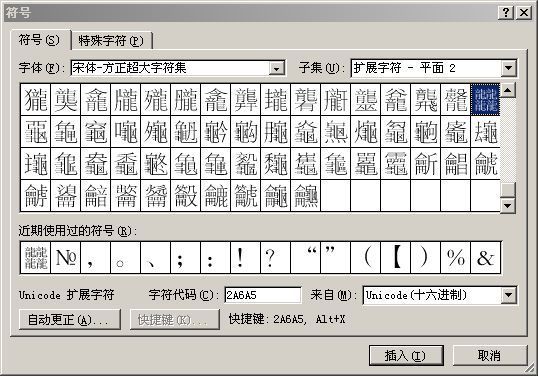Click the 自动更正(A)... button
This screenshot has width=538, height=376.
coord(70,320)
